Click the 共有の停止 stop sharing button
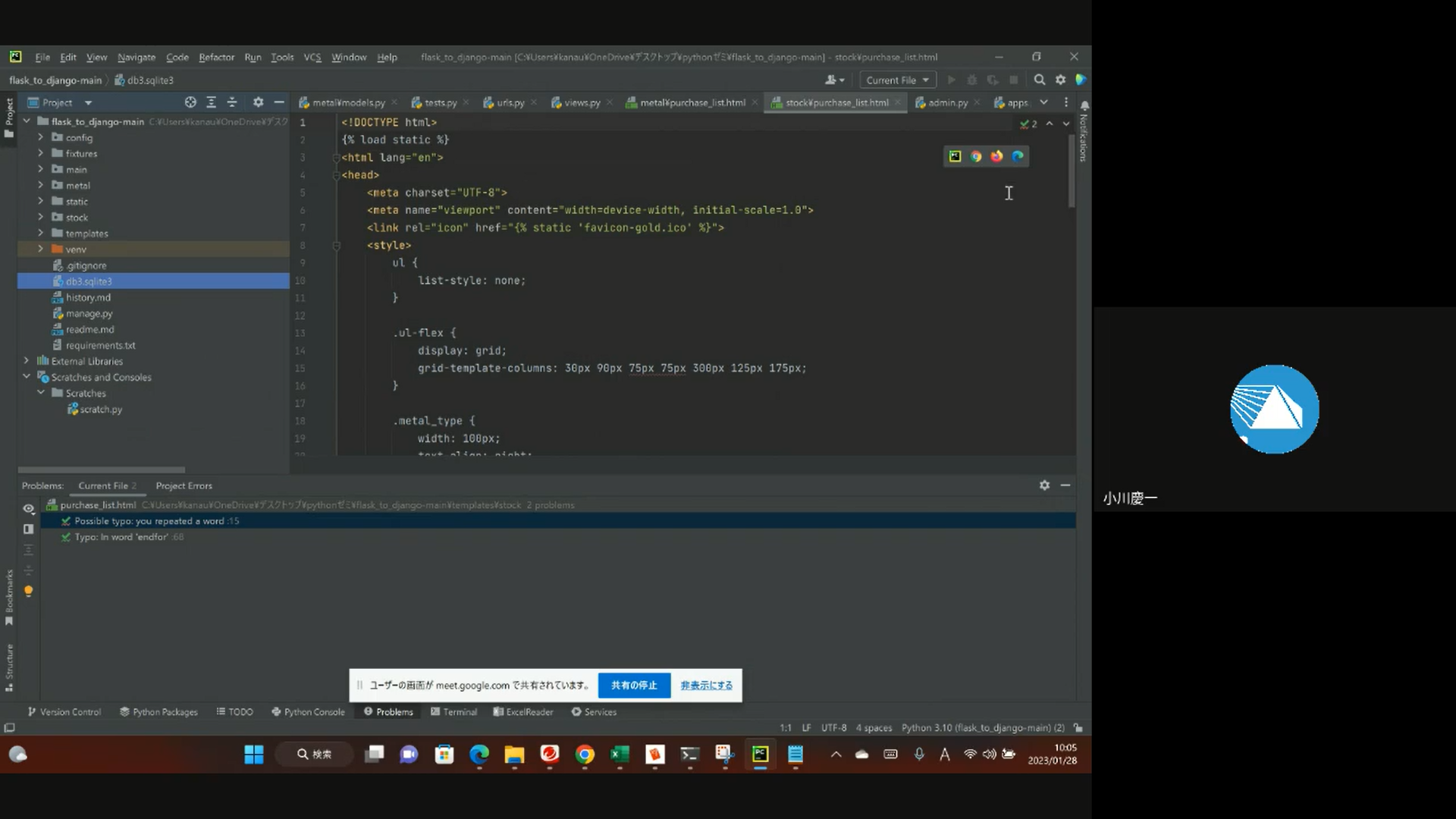 (634, 686)
